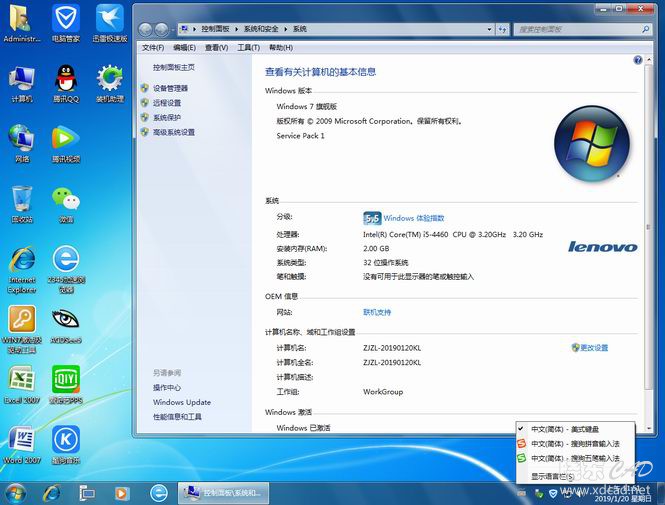Image resolution: width=665 pixels, height=505 pixels.
Task: Click taskbar show-desktop library icon
Action: point(87,493)
